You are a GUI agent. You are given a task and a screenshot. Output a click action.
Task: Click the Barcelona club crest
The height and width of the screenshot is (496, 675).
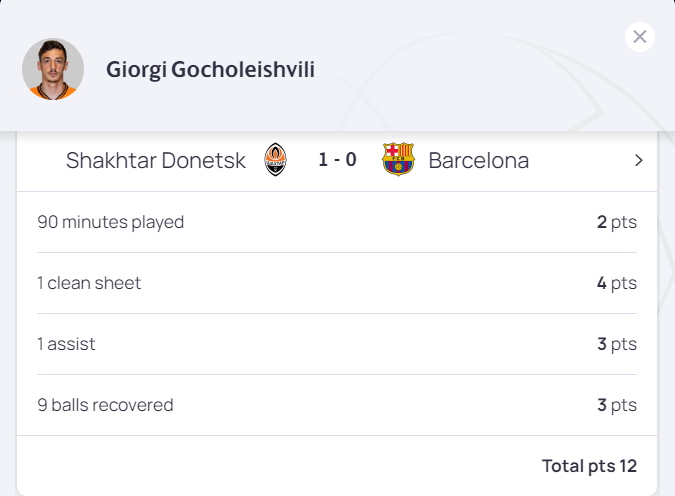[x=398, y=160]
